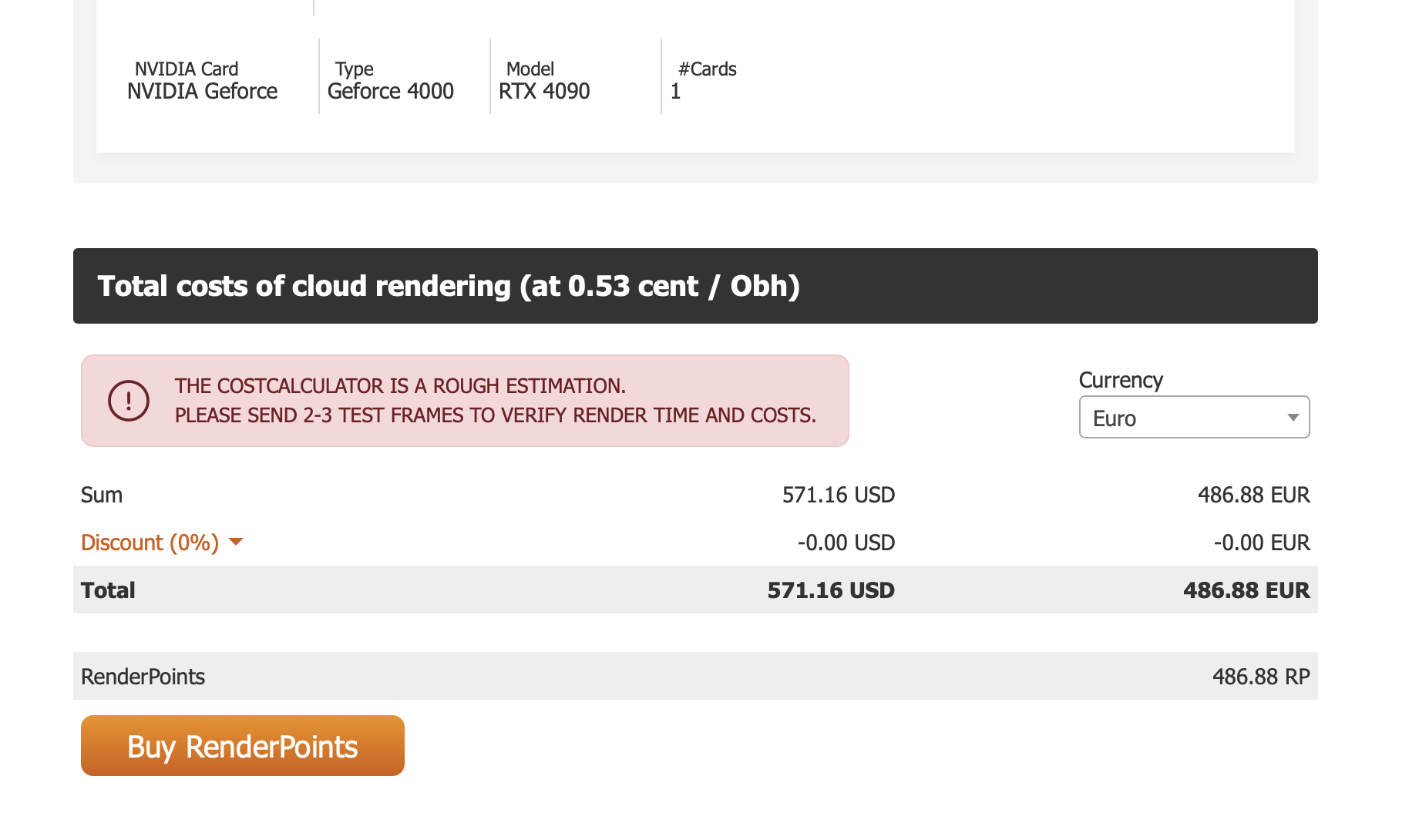Select the Sum amount 486.88 EUR
This screenshot has width=1409, height=840.
click(x=1253, y=495)
